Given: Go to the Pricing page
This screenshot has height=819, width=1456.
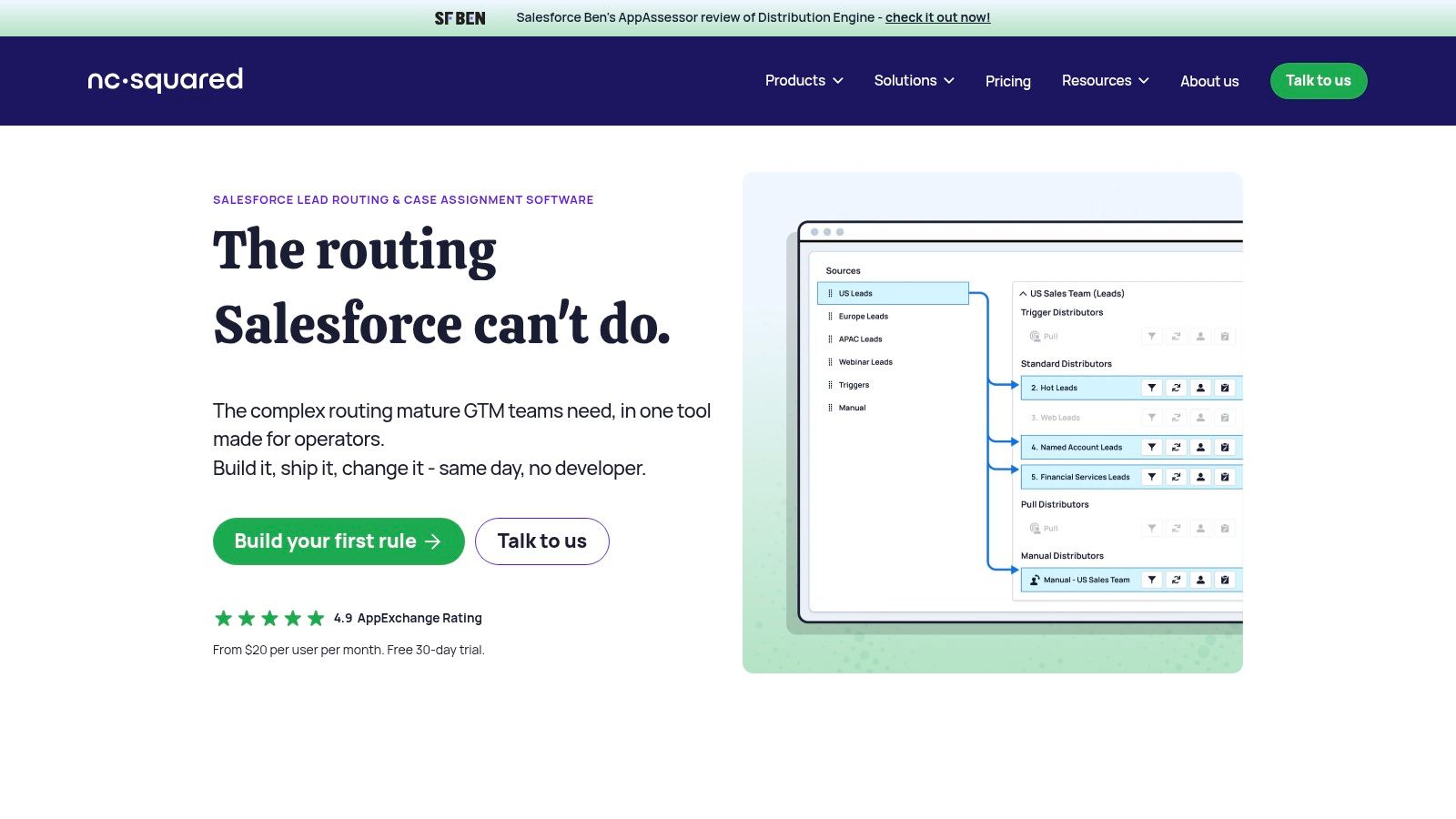Looking at the screenshot, I should click(x=1008, y=81).
